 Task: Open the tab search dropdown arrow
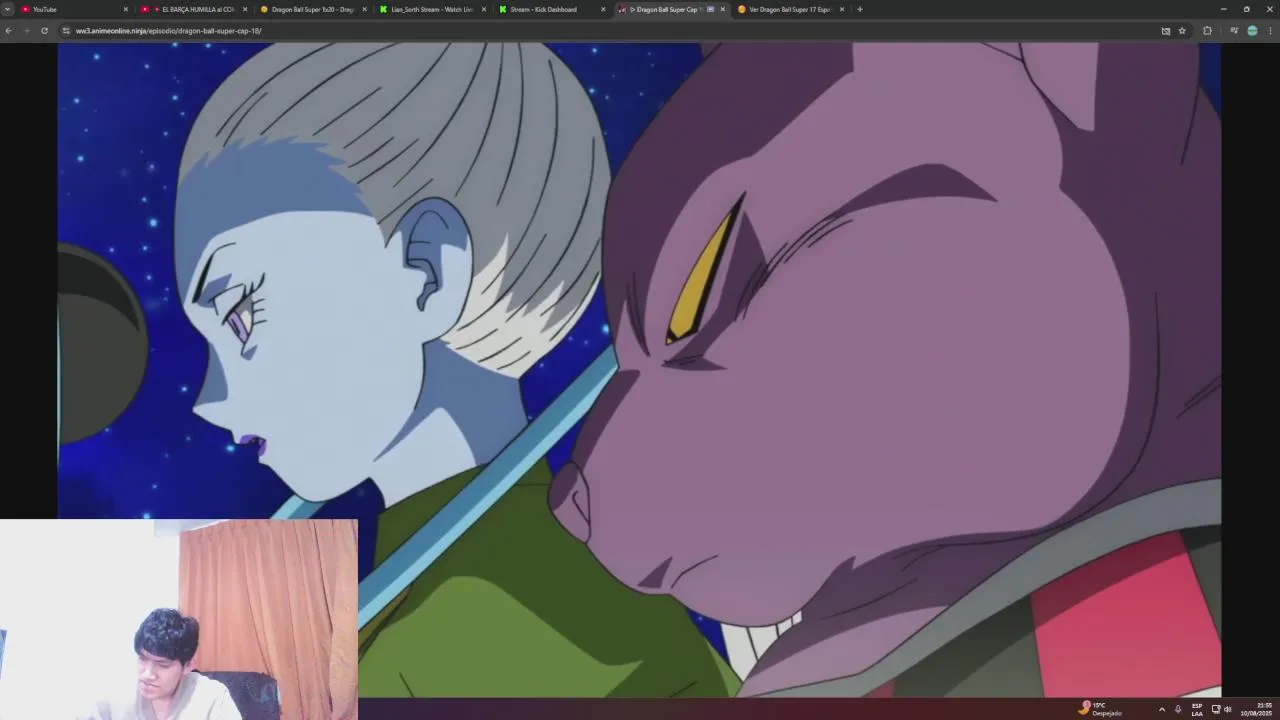[8, 9]
